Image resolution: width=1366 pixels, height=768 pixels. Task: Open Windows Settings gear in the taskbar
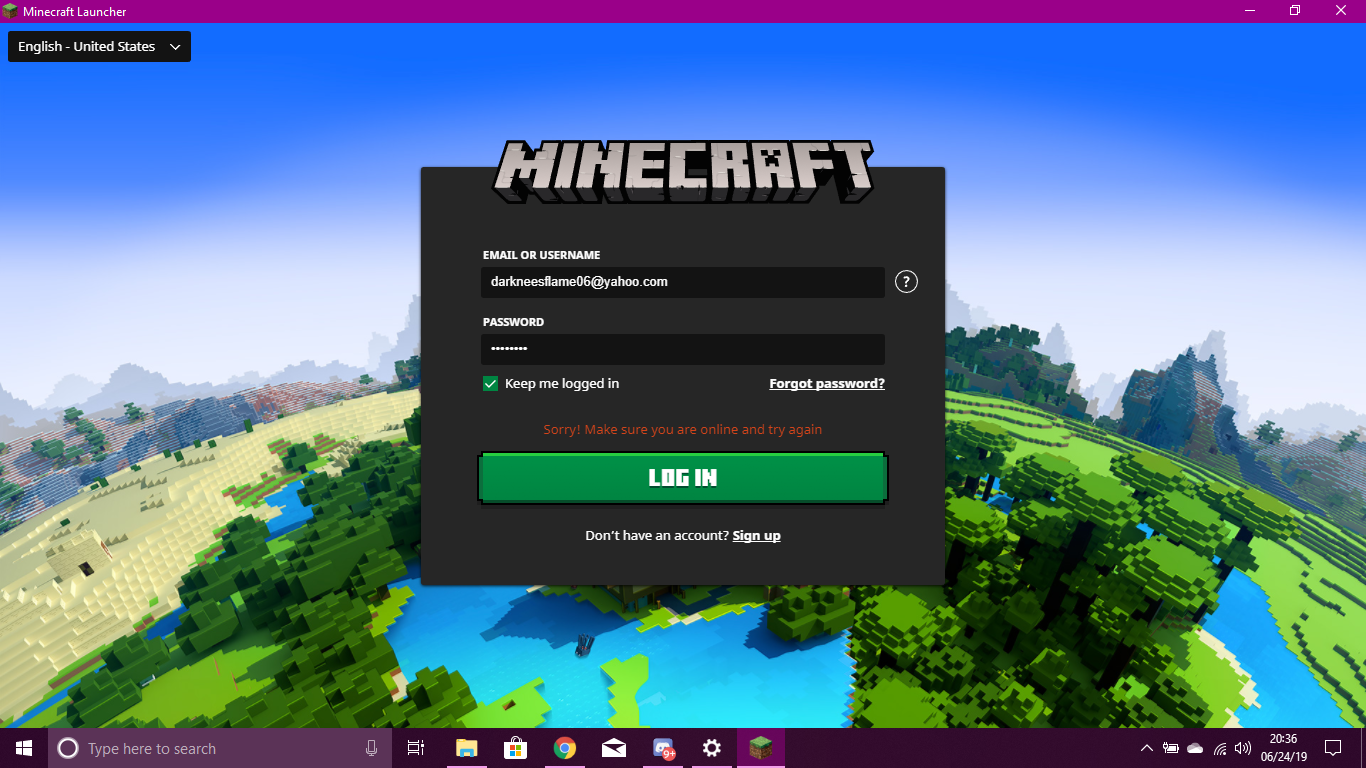pyautogui.click(x=712, y=748)
